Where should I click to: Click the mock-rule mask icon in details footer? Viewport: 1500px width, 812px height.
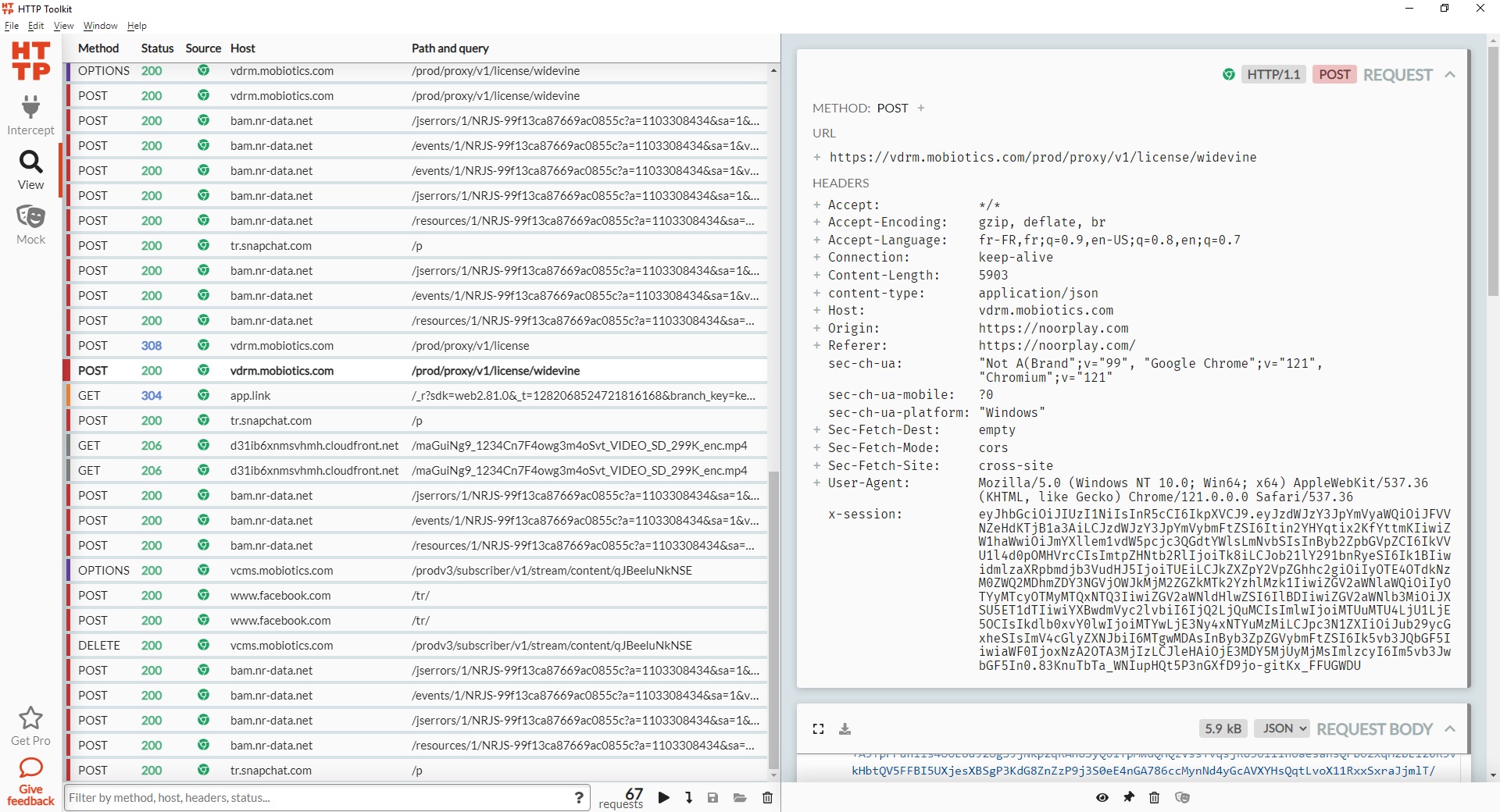click(1182, 797)
